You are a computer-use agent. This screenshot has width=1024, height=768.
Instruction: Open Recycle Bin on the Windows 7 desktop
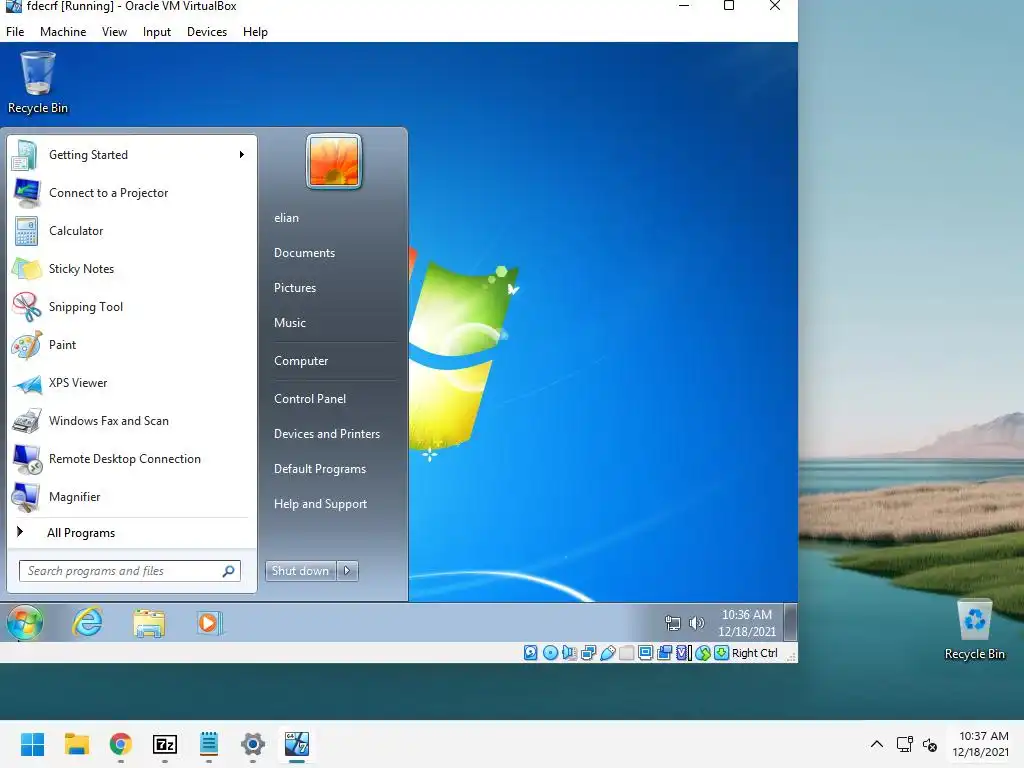[37, 83]
